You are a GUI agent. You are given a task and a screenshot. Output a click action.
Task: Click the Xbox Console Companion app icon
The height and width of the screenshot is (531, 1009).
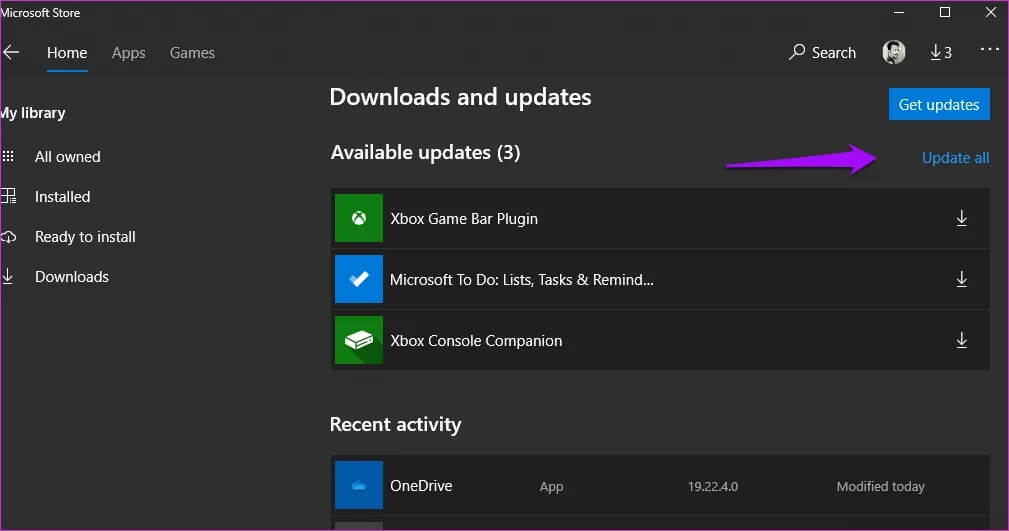pyautogui.click(x=358, y=340)
